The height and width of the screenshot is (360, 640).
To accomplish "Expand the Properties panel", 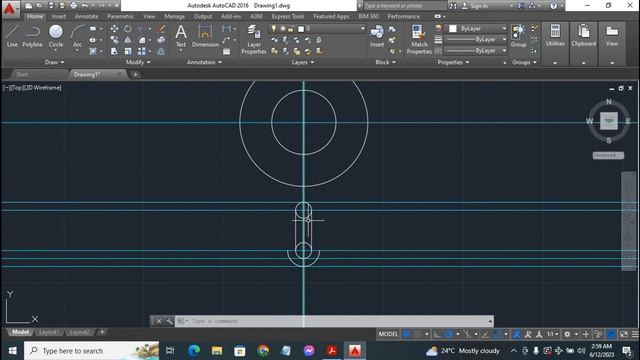I will point(453,62).
